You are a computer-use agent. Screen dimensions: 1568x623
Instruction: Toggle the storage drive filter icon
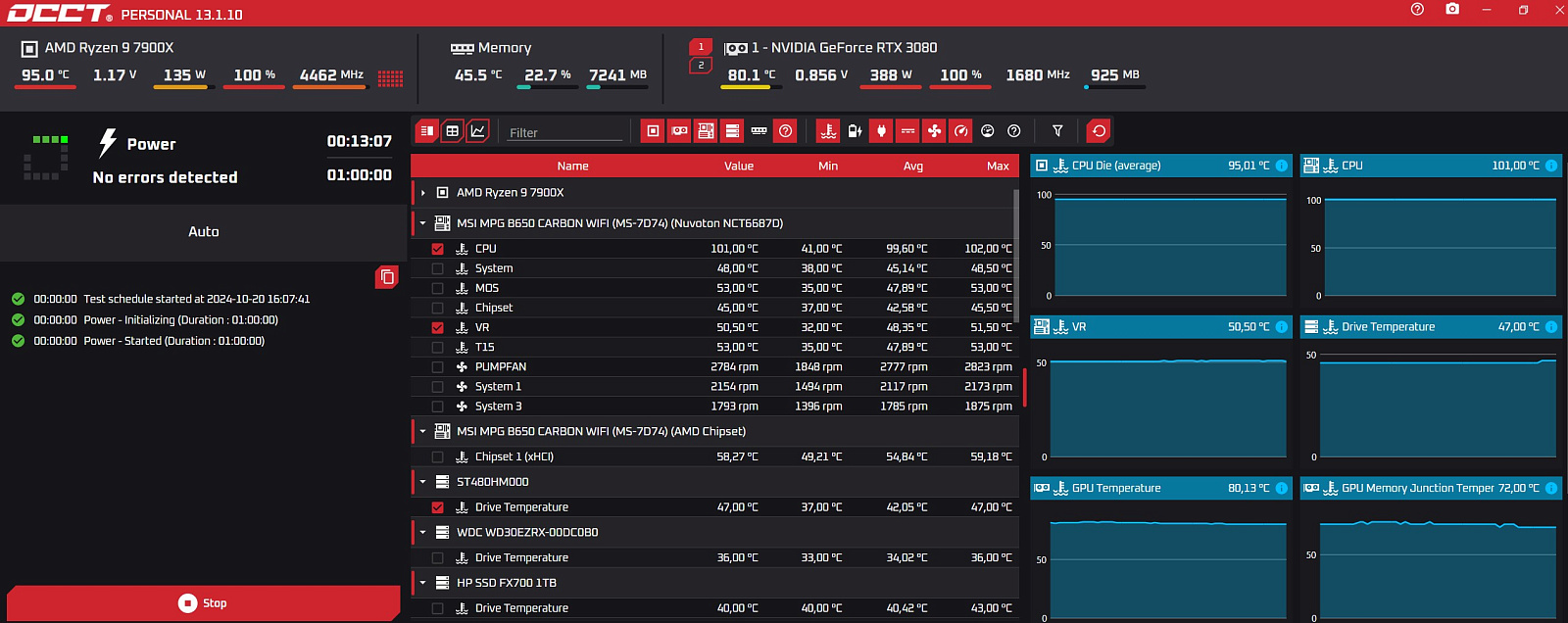(x=732, y=131)
